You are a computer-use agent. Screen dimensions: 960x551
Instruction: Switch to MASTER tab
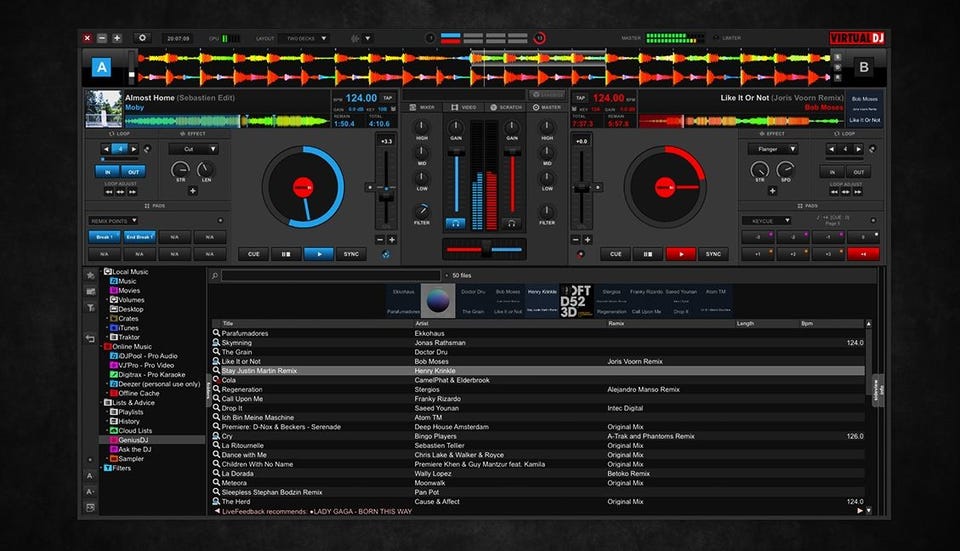[x=547, y=107]
